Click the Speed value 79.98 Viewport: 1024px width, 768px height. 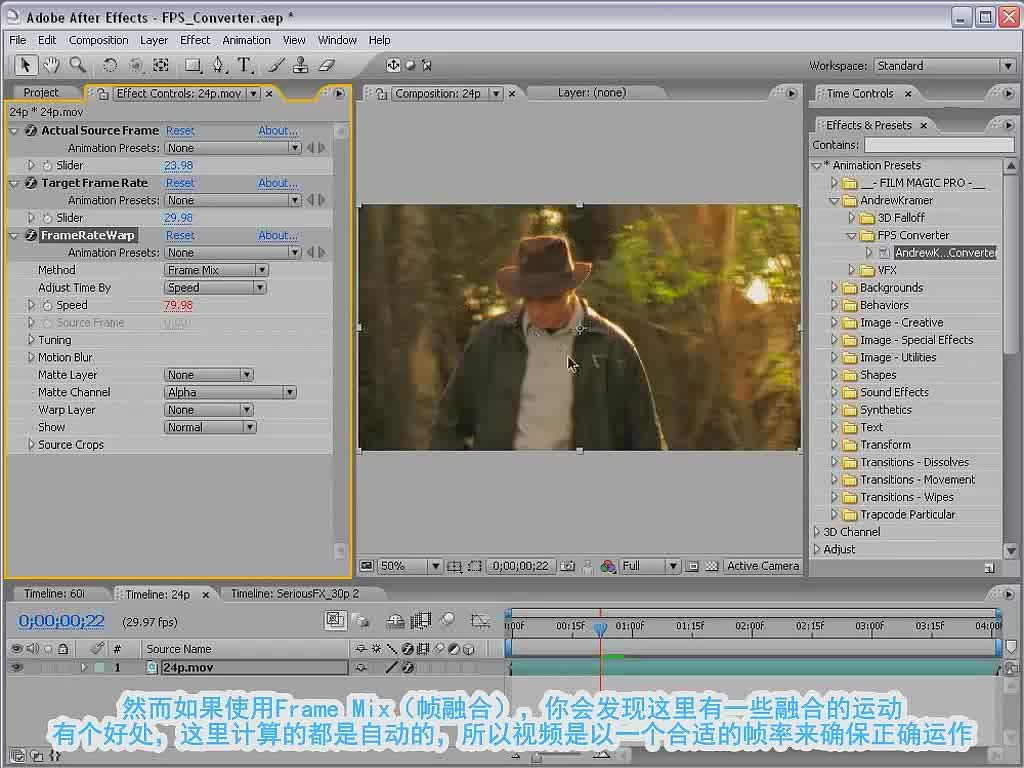point(178,305)
